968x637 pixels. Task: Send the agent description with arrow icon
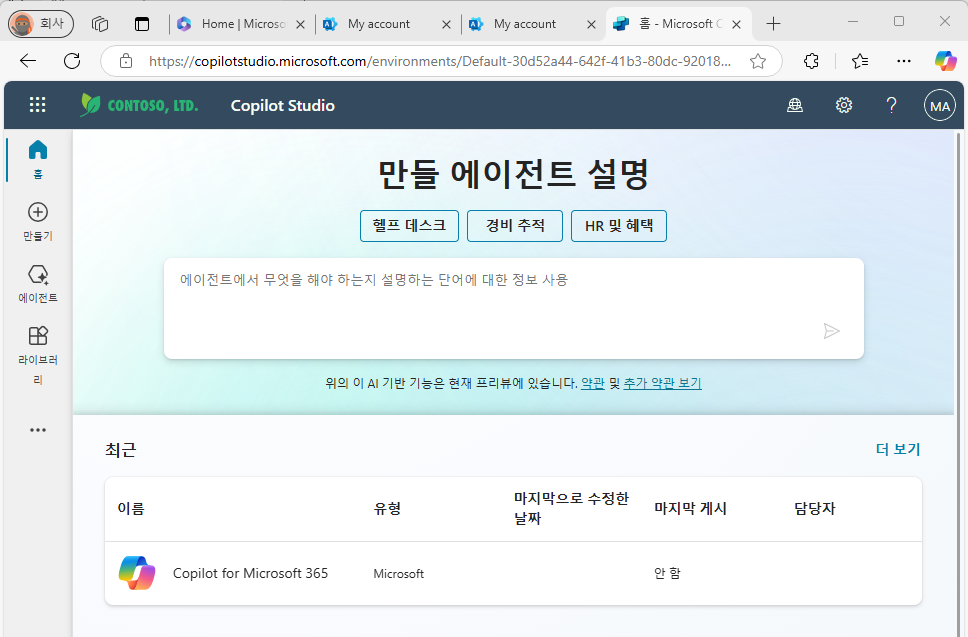[x=832, y=331]
